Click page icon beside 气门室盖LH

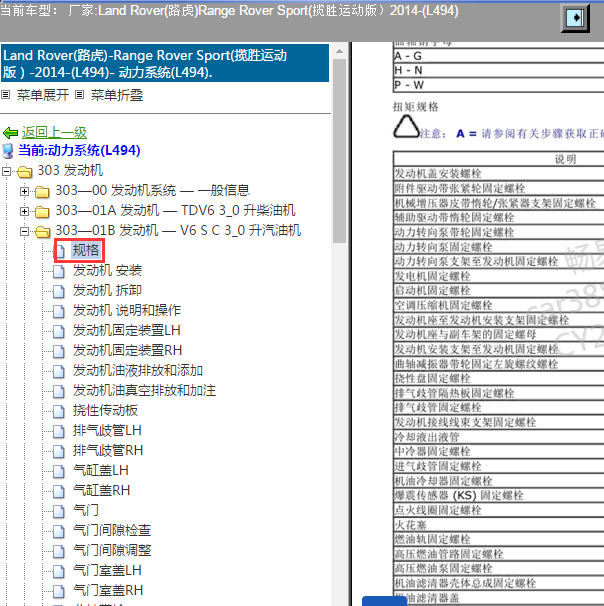click(x=59, y=572)
